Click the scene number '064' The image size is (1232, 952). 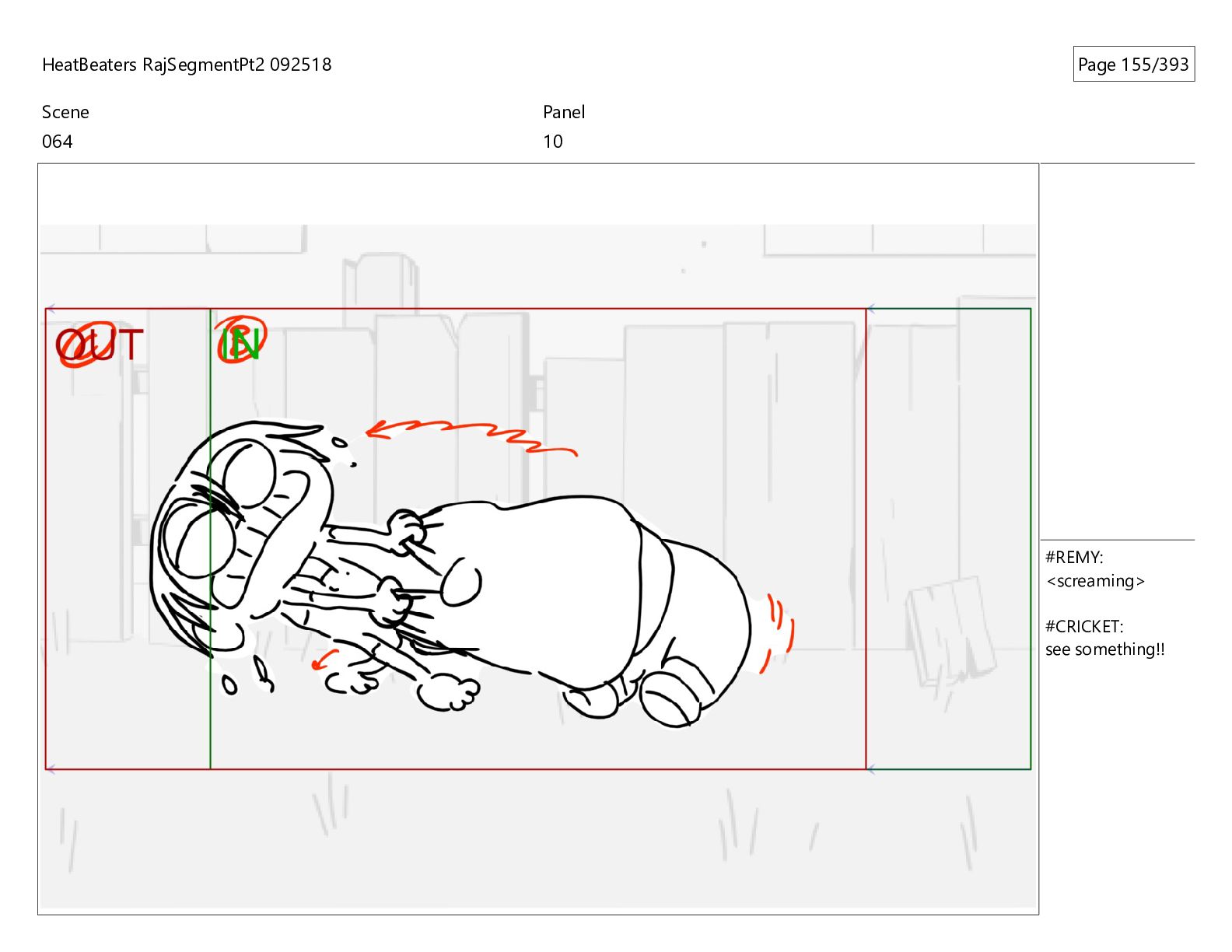(x=58, y=142)
